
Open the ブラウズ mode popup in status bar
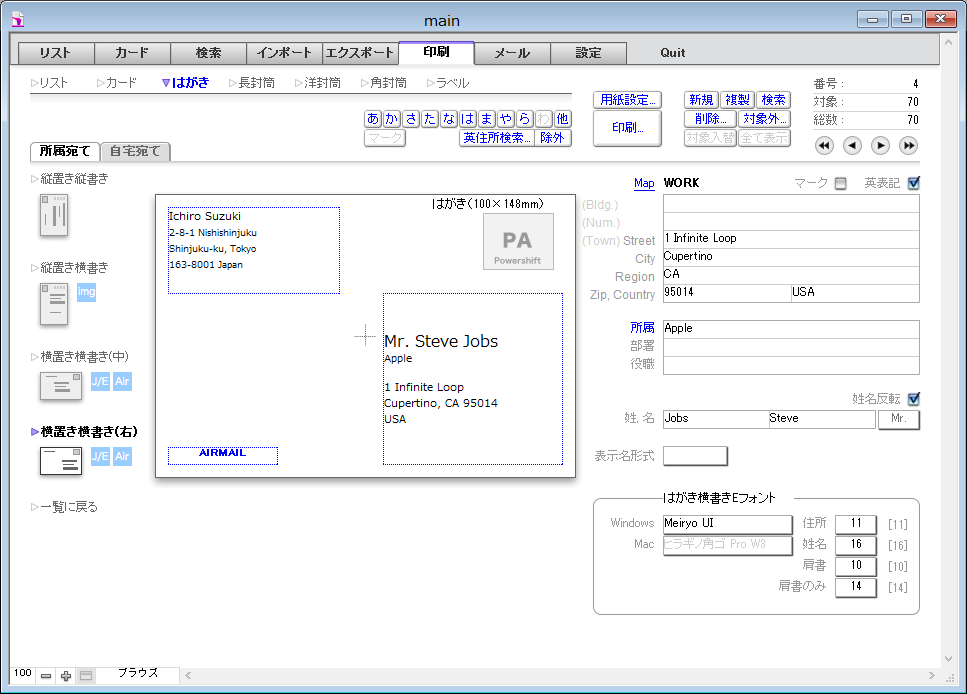[138, 674]
